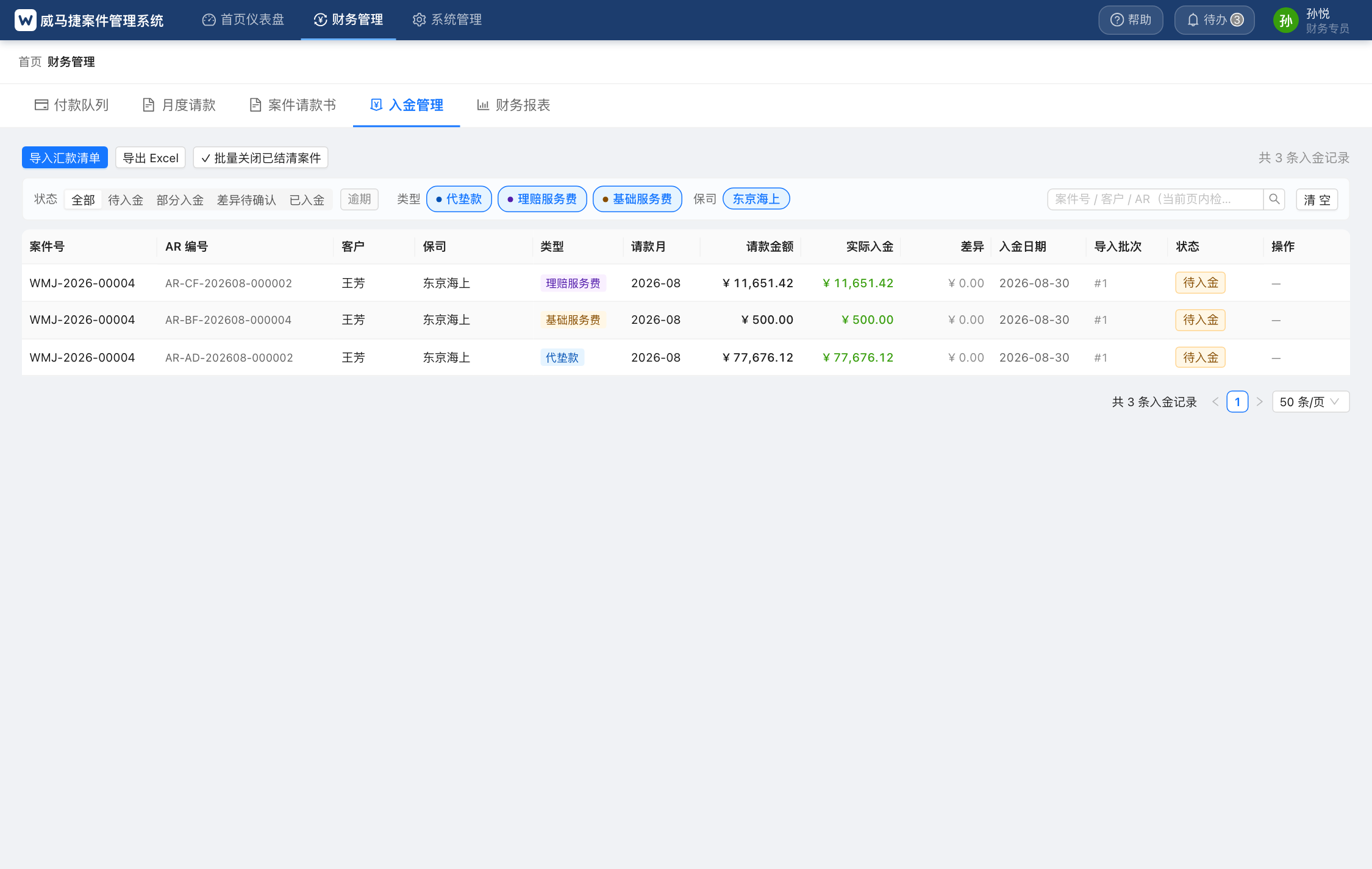This screenshot has width=1372, height=869.
Task: Switch to the 财务报表 tab
Action: click(513, 105)
